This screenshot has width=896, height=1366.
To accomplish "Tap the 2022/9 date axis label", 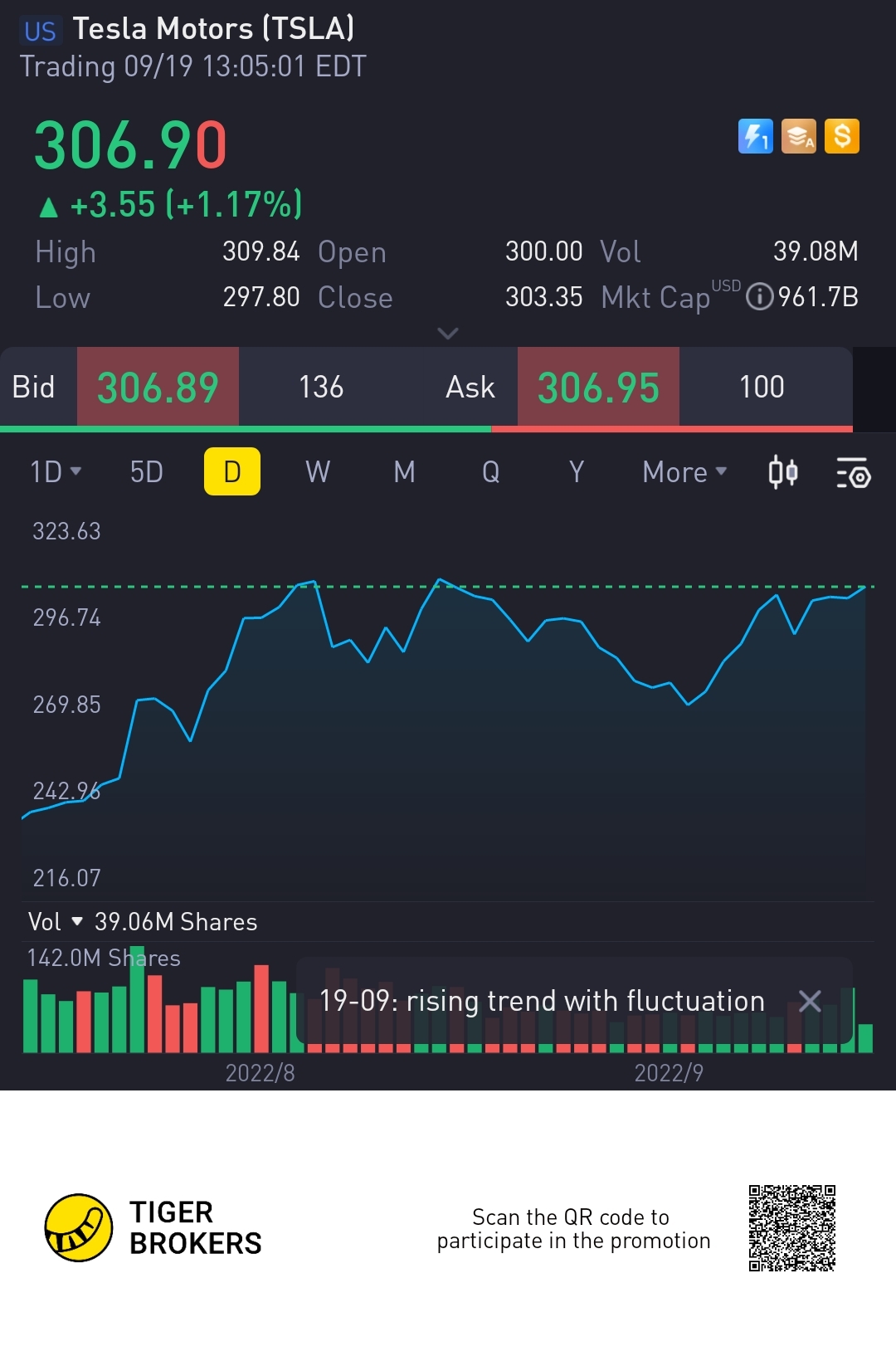I will point(669,1073).
